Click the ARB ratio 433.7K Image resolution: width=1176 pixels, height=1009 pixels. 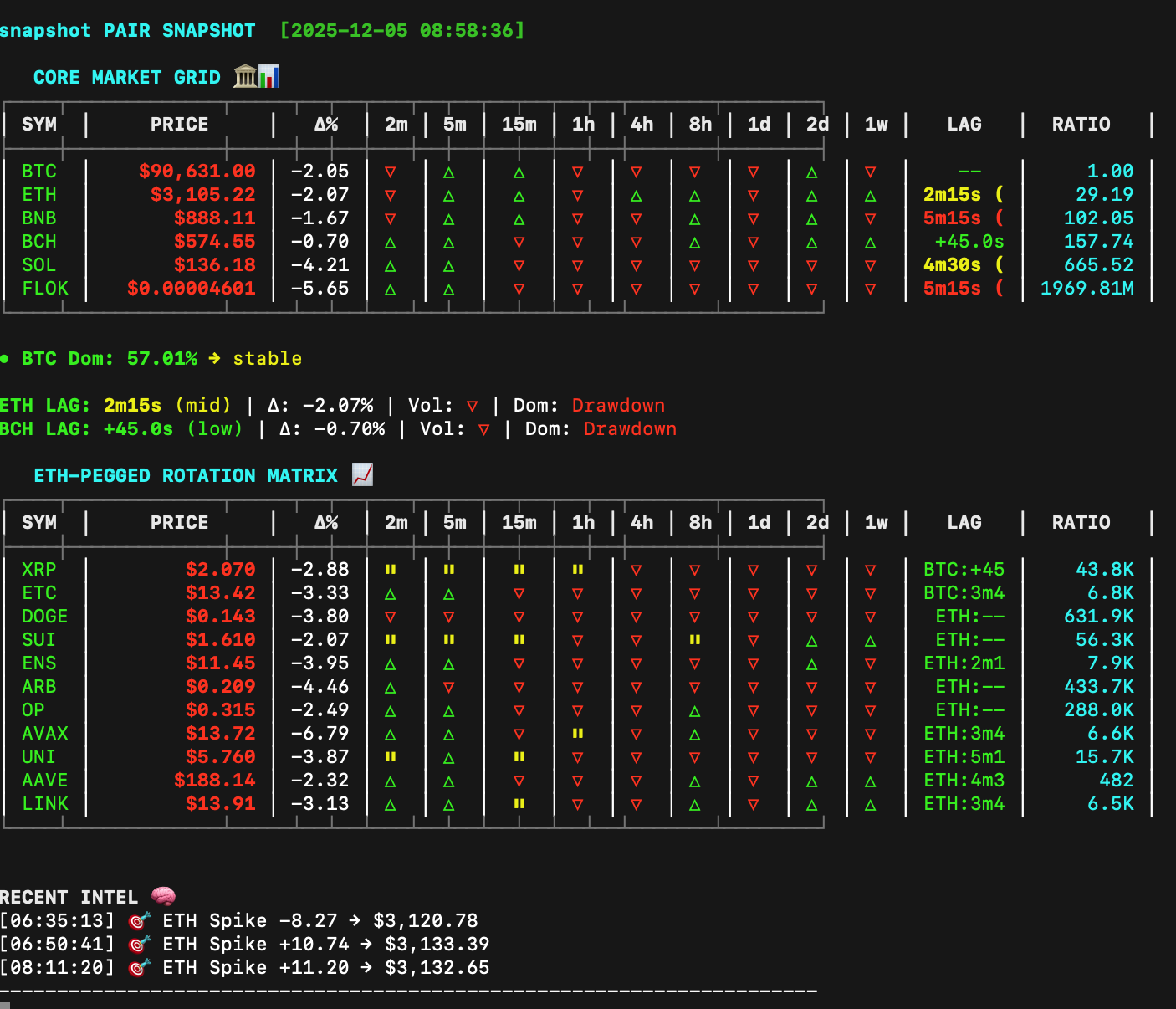point(1099,686)
